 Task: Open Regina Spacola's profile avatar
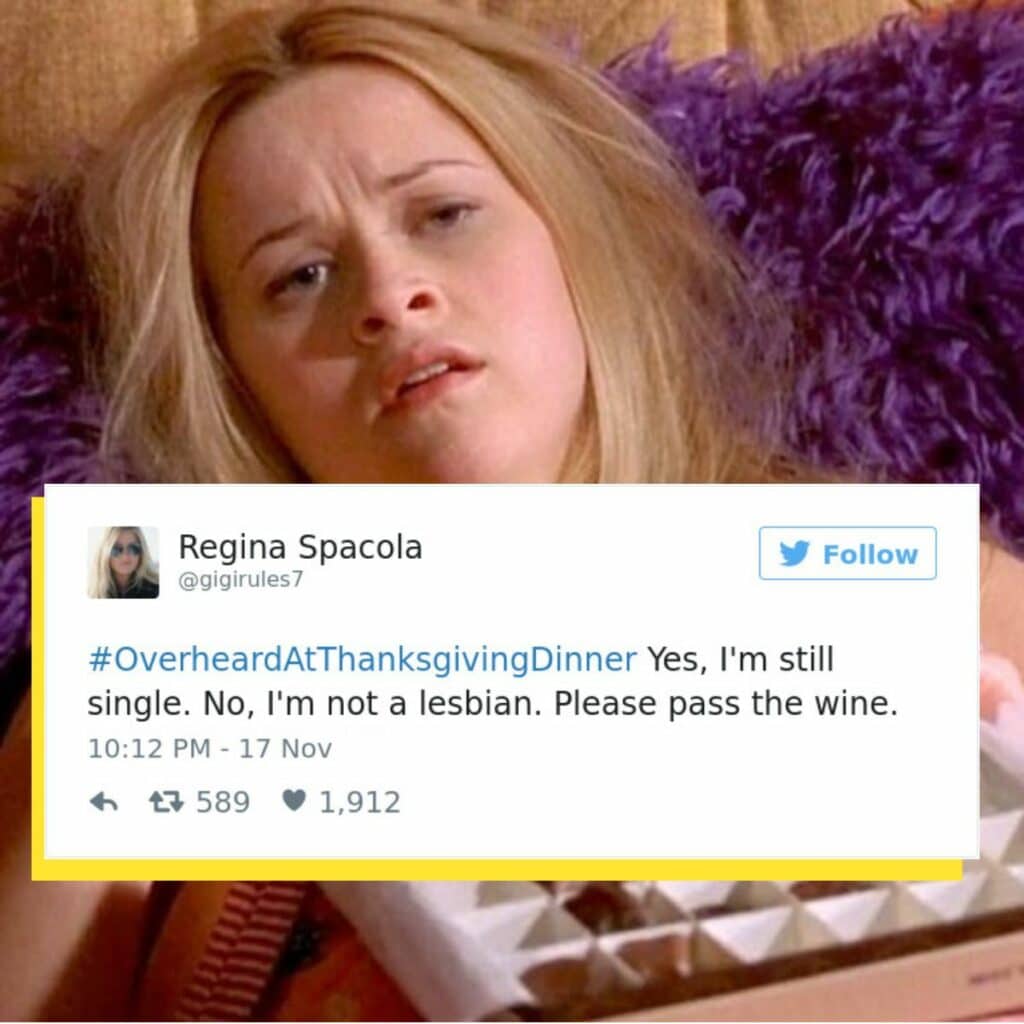tap(123, 562)
